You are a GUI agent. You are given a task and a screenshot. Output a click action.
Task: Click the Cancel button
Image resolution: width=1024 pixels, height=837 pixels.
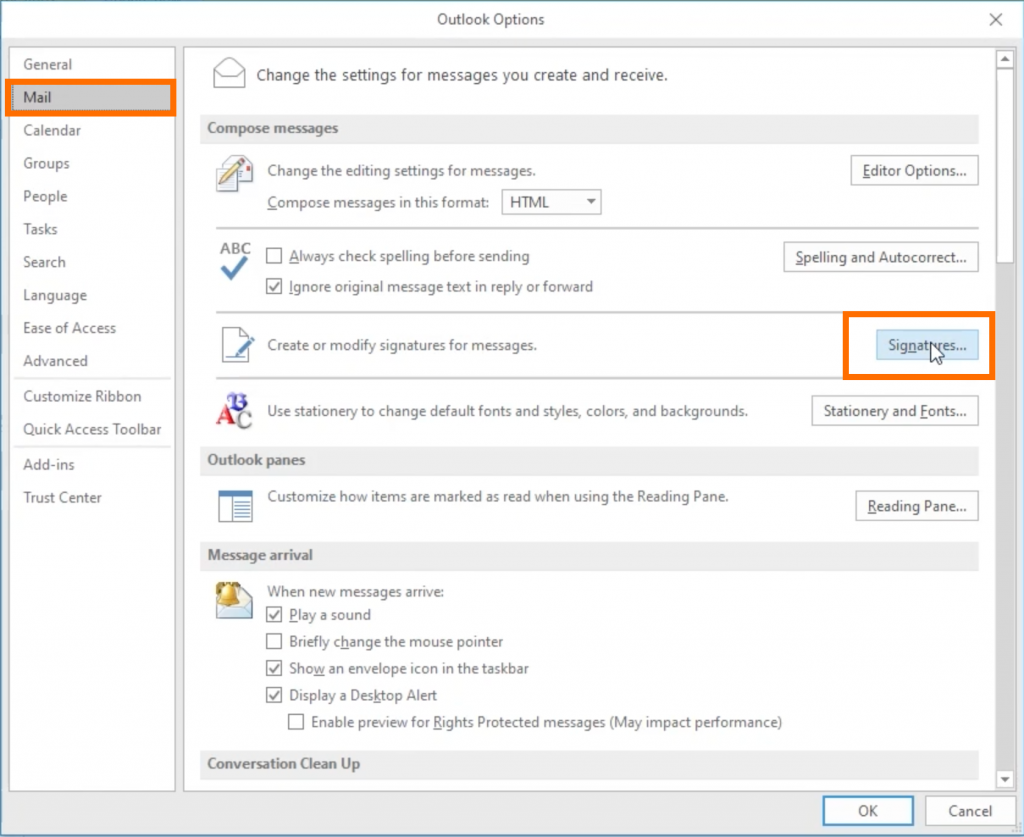970,811
